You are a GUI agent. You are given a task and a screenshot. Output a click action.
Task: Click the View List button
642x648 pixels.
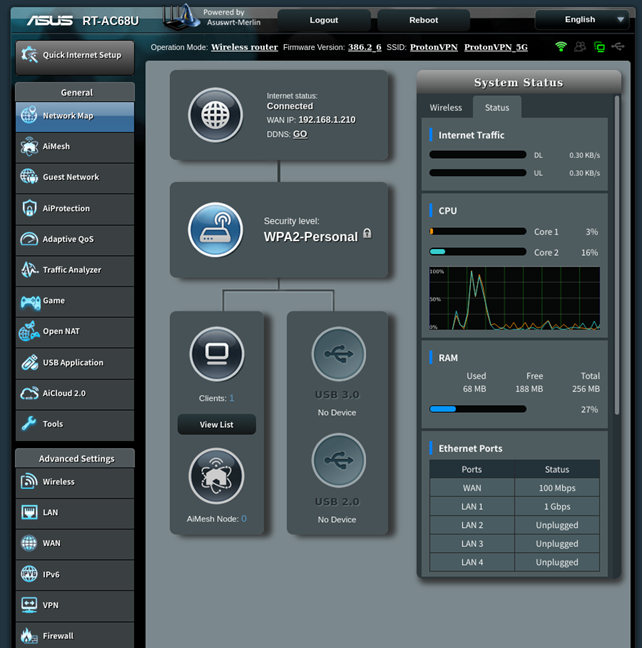point(217,424)
